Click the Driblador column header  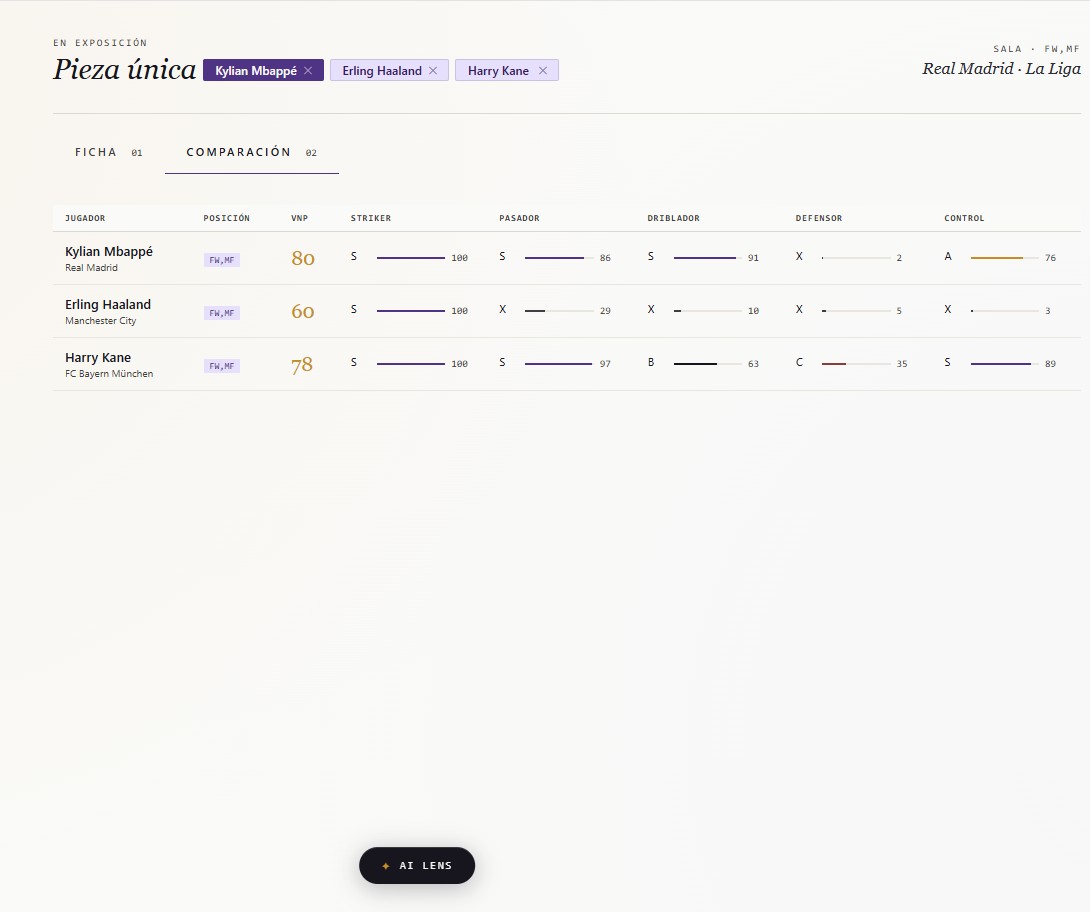click(673, 218)
